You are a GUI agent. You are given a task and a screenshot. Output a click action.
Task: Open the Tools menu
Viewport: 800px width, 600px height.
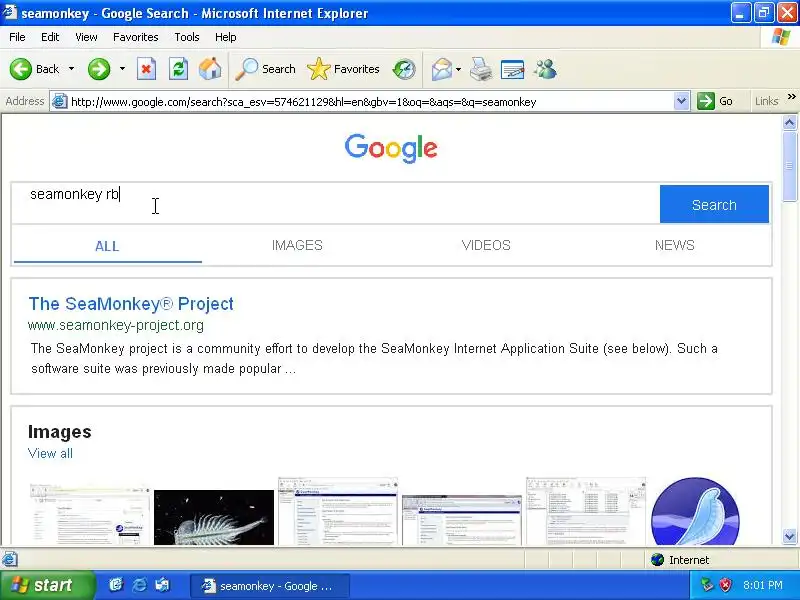coord(187,37)
